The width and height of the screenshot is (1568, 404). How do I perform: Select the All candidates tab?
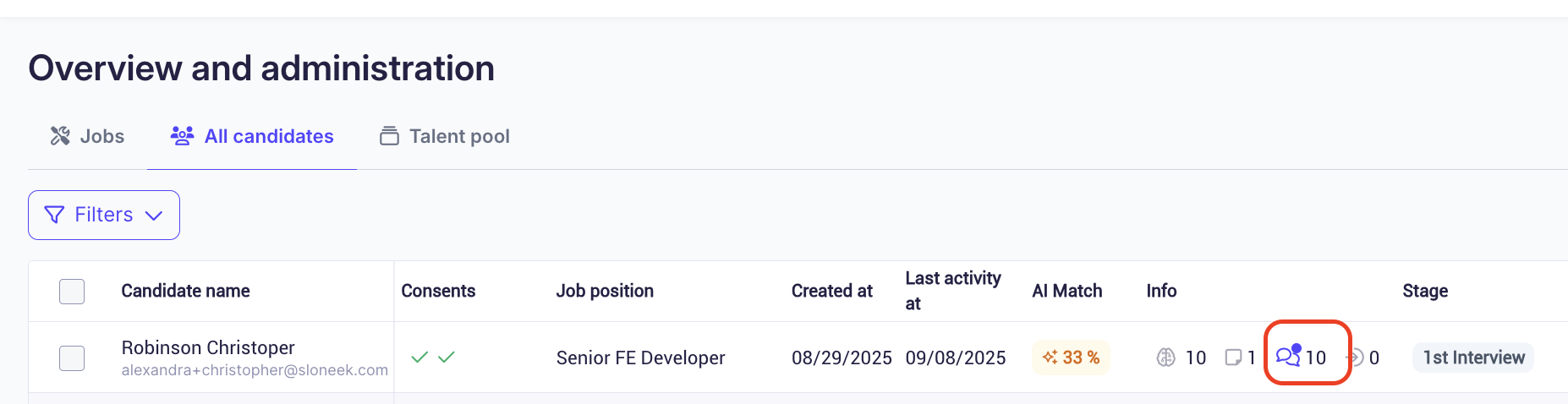click(252, 136)
